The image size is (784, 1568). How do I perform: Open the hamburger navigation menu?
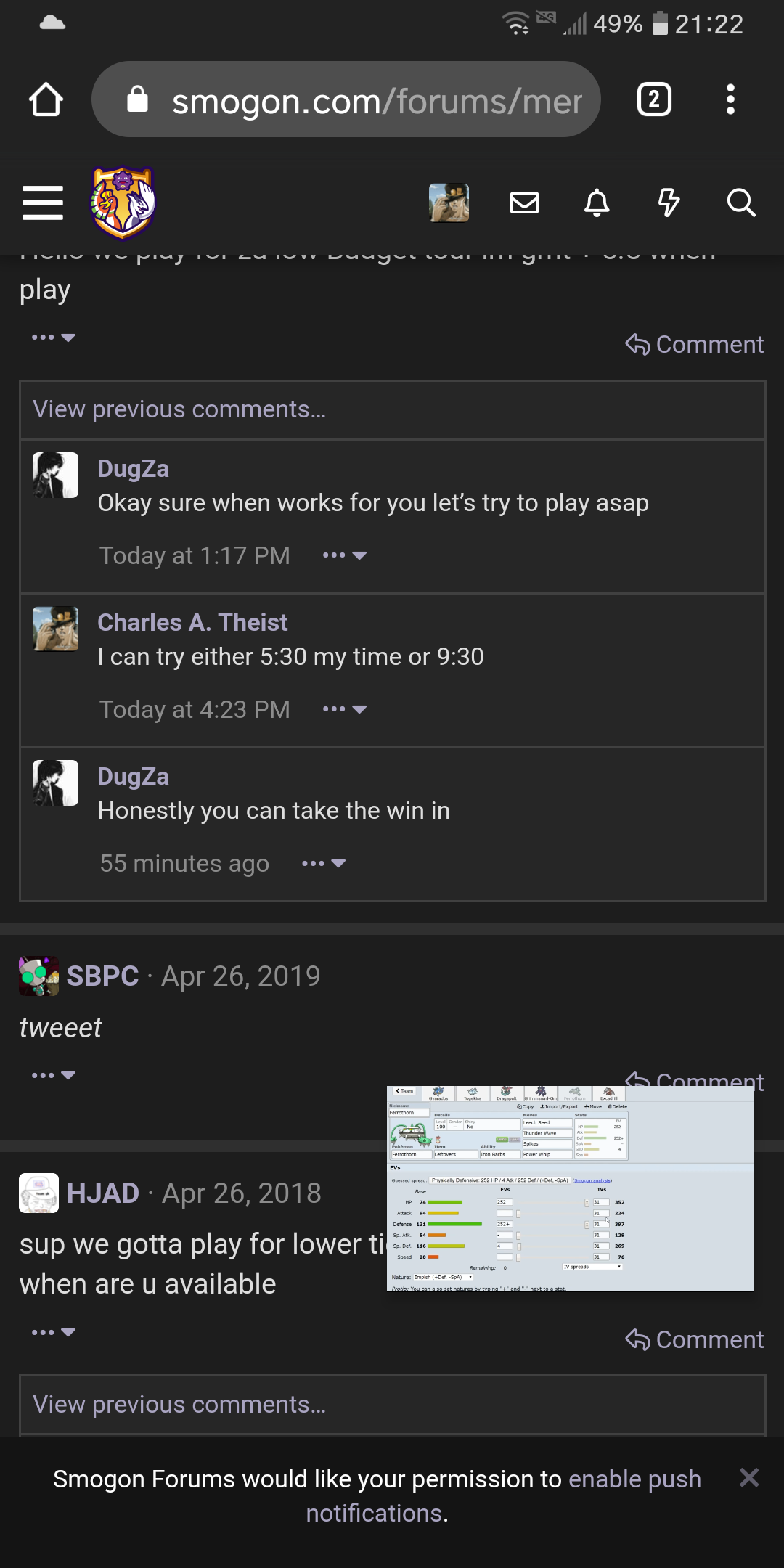(x=43, y=203)
